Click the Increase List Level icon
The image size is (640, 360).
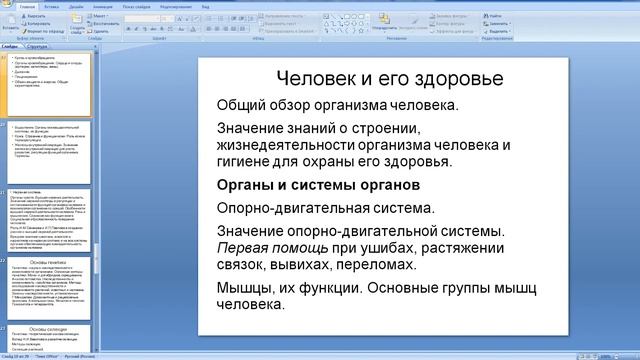pos(242,19)
